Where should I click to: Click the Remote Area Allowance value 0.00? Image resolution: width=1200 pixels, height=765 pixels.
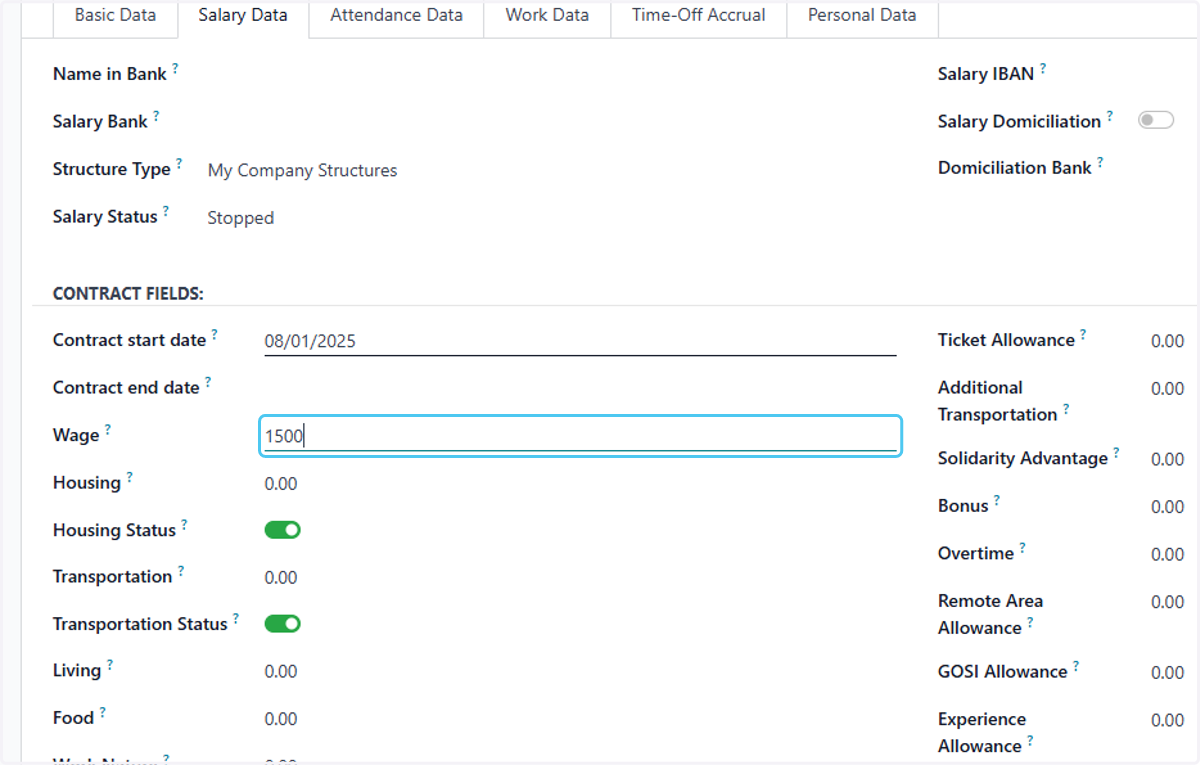(1167, 602)
